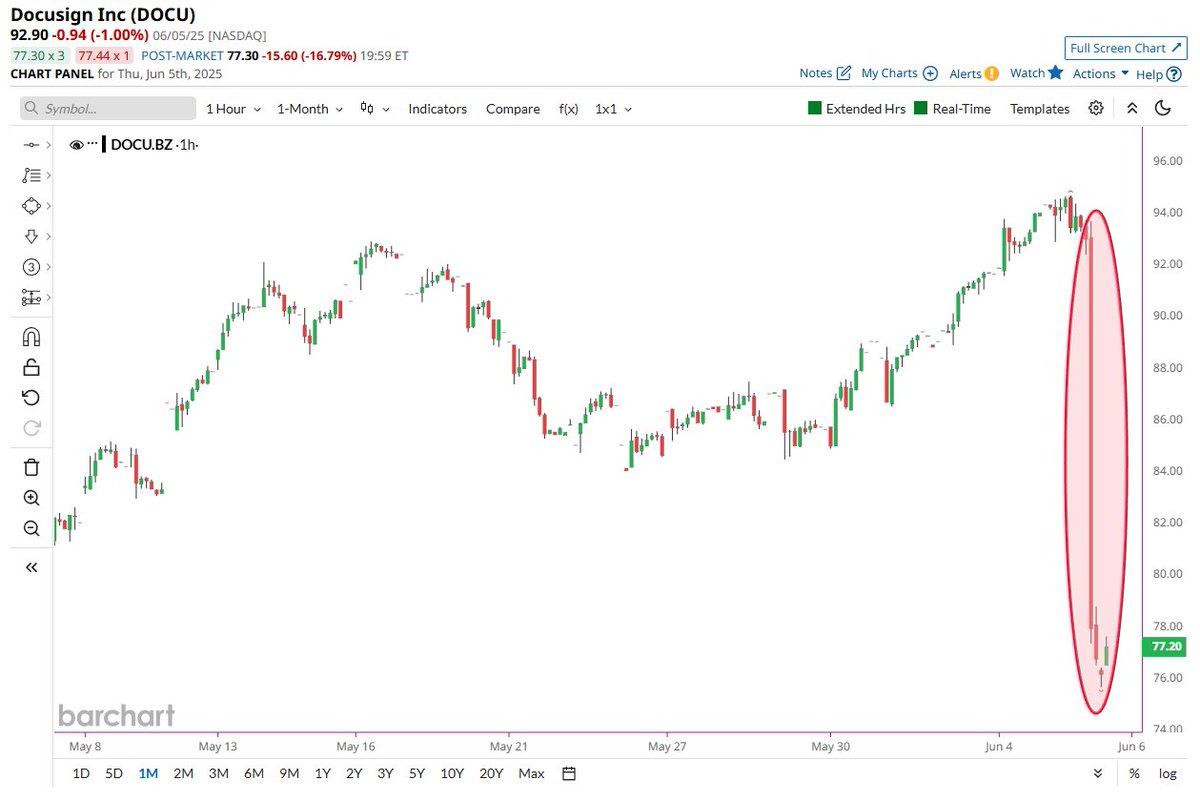Select the Max time range

click(x=531, y=773)
